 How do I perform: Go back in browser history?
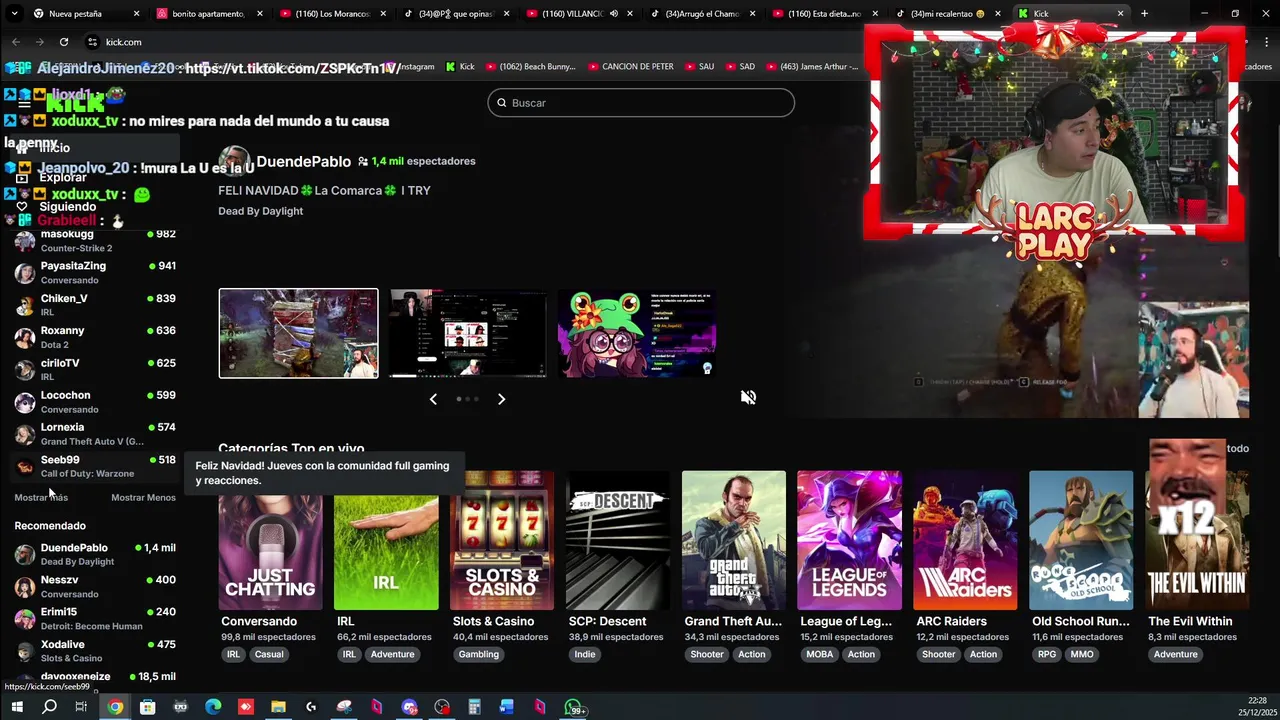[x=16, y=42]
